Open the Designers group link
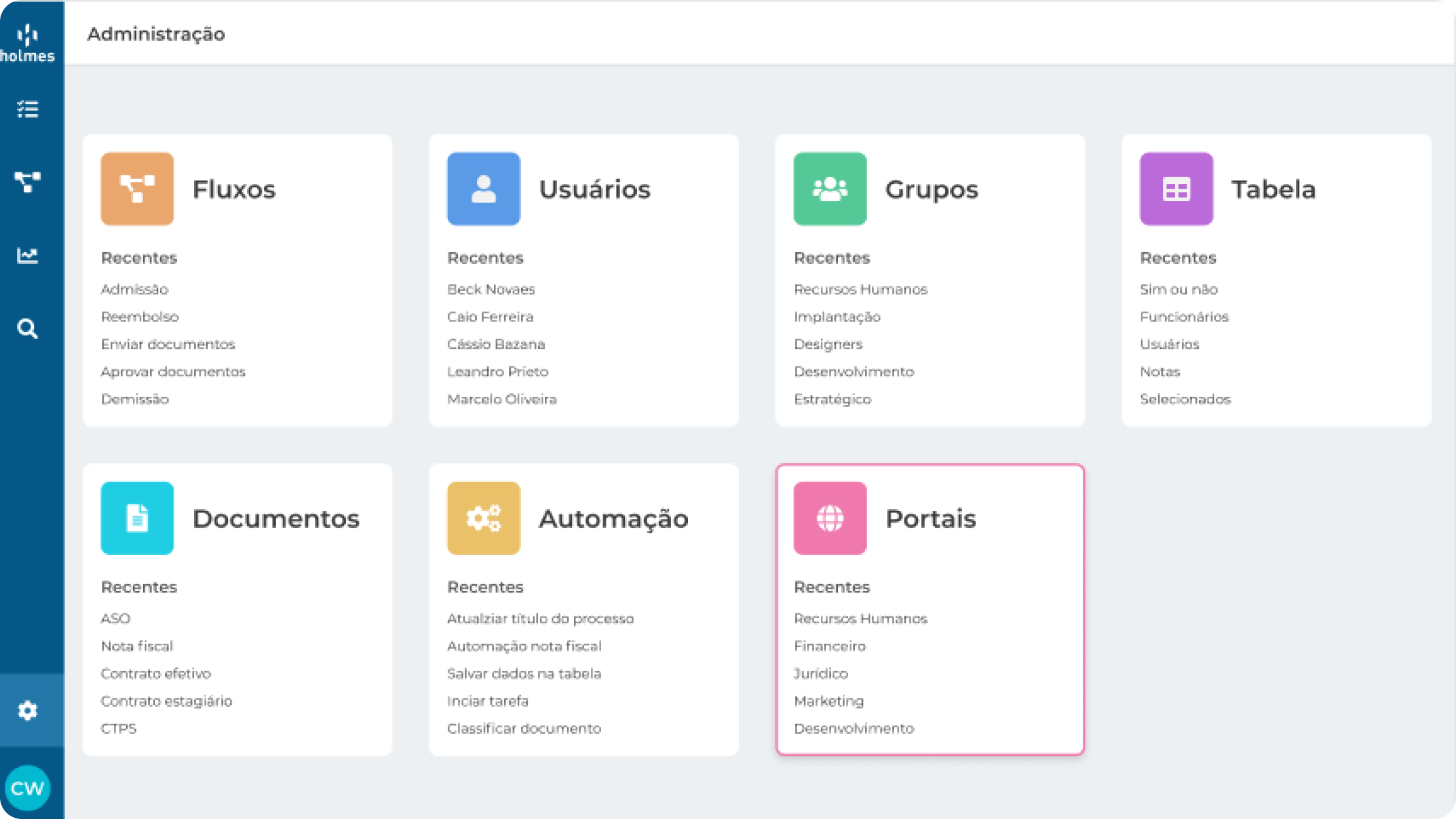The width and height of the screenshot is (1456, 819). click(x=828, y=344)
